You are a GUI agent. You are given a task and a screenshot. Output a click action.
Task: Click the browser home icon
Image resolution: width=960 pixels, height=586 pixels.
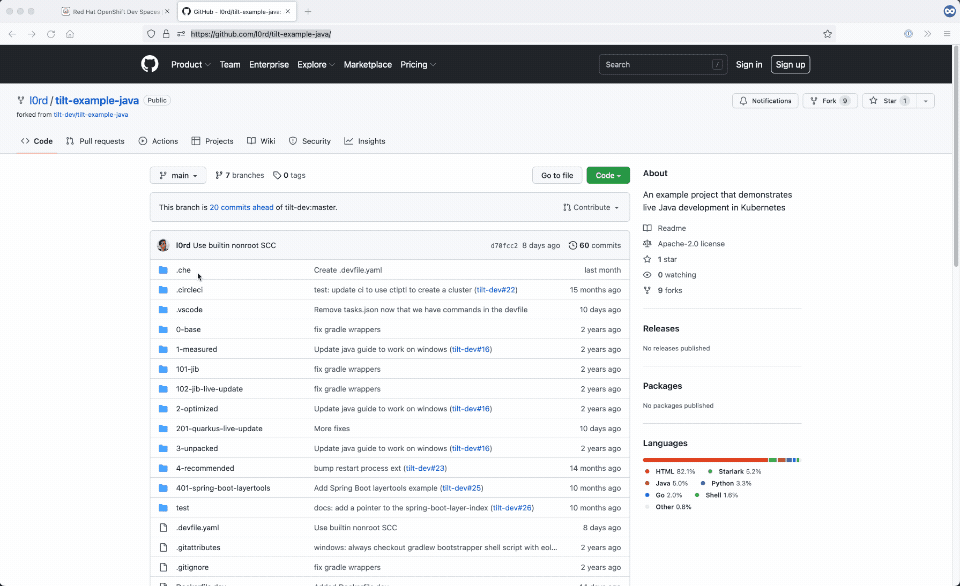[x=70, y=34]
